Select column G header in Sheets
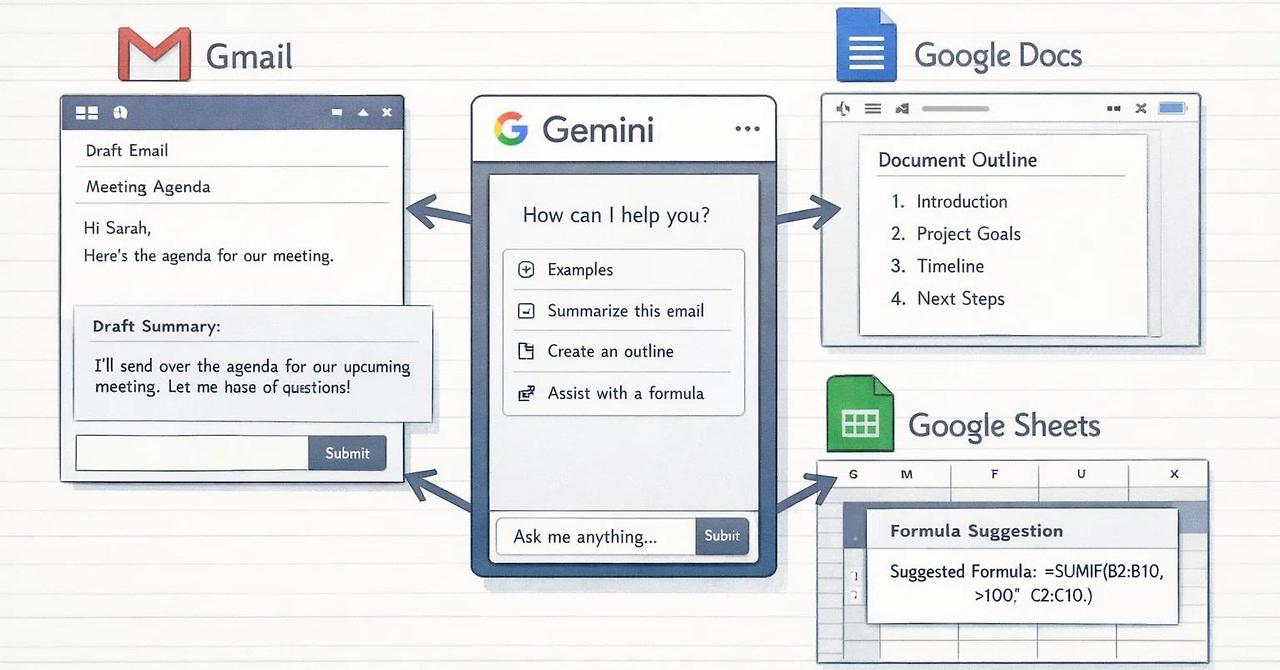The image size is (1280, 670). point(853,474)
